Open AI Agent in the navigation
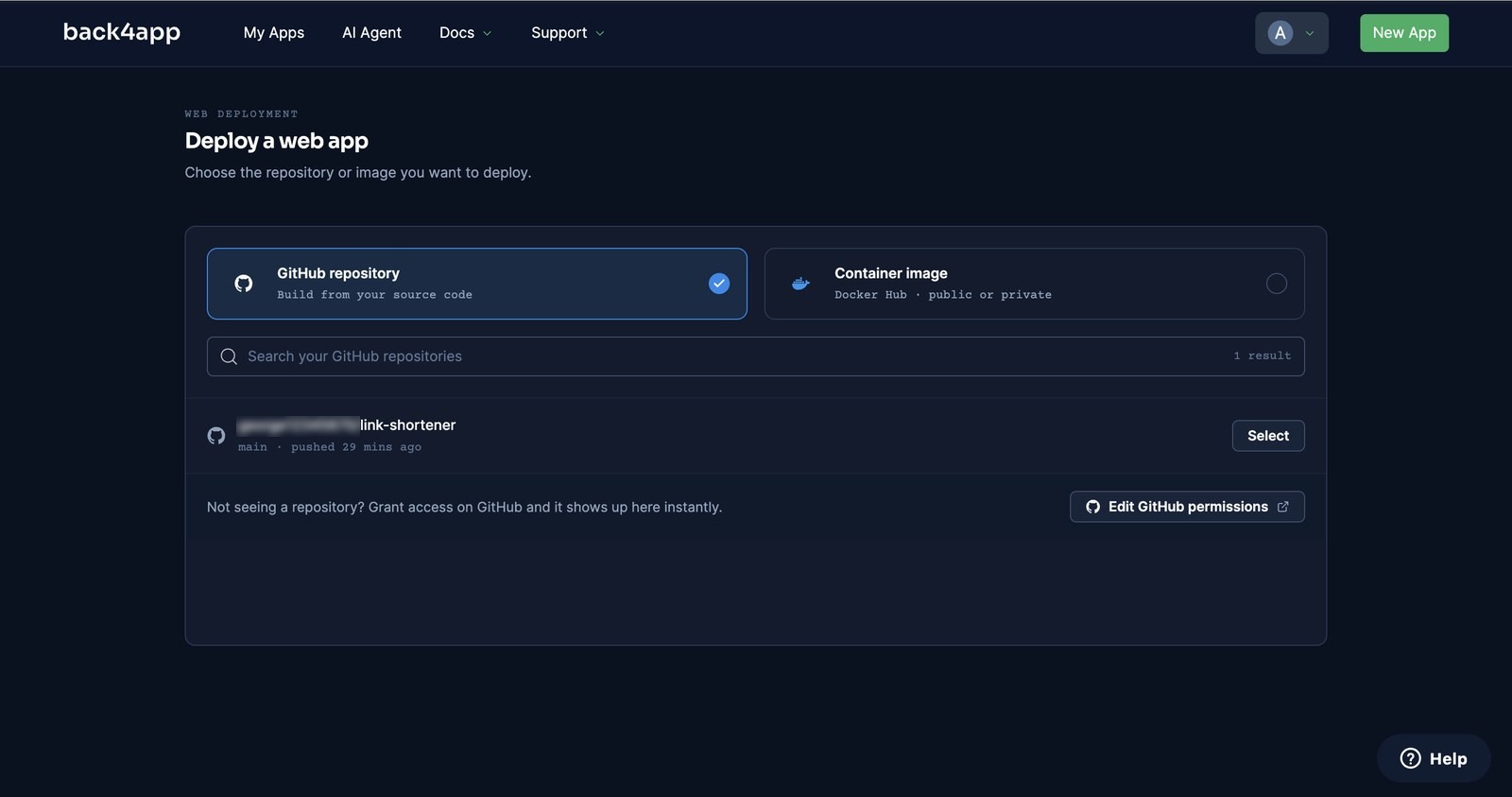Image resolution: width=1512 pixels, height=797 pixels. click(371, 33)
